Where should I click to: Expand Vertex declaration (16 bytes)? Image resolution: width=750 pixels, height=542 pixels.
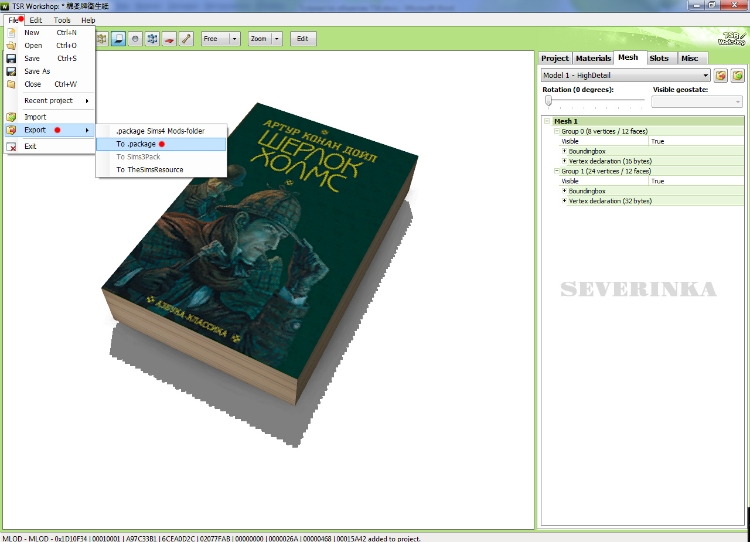click(x=564, y=161)
